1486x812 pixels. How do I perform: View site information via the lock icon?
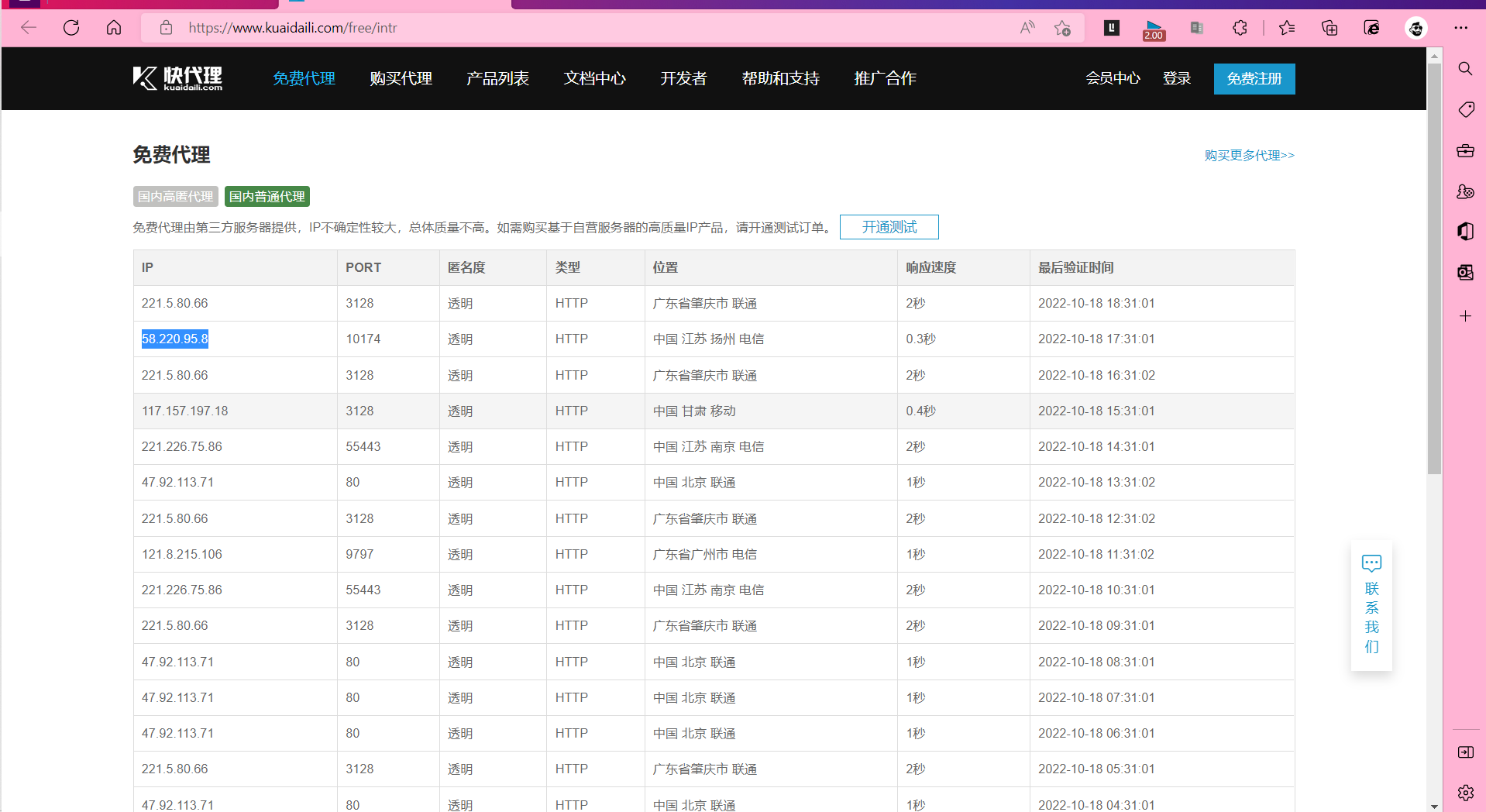point(166,28)
